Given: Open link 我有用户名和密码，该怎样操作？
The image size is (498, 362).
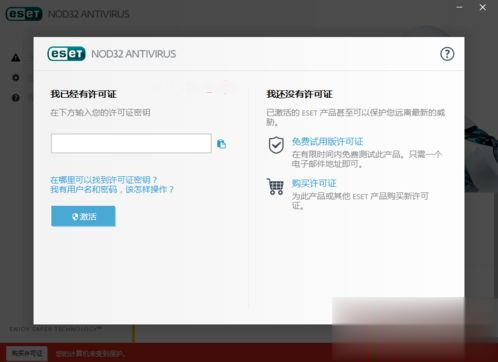Looking at the screenshot, I should (112, 189).
